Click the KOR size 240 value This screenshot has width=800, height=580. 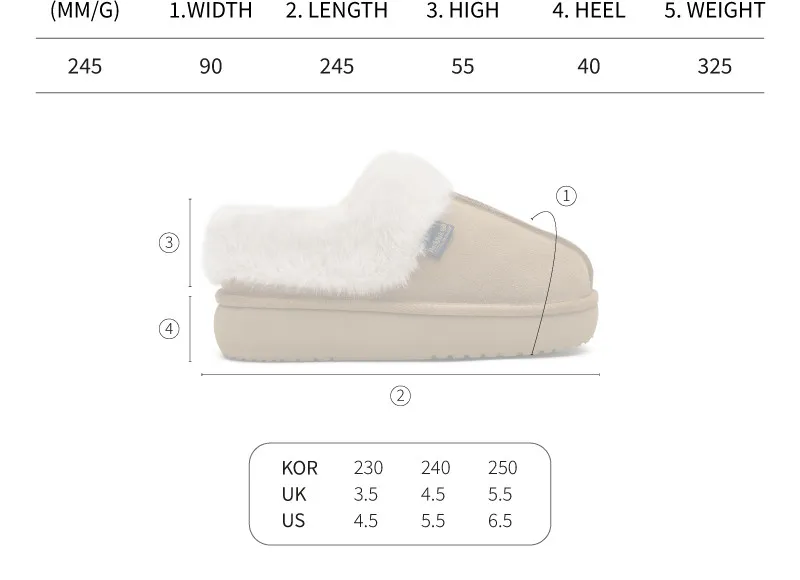click(435, 468)
